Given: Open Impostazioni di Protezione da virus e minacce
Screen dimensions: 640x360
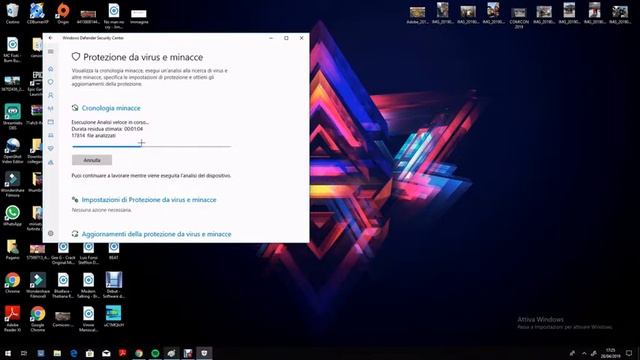Looking at the screenshot, I should tap(149, 200).
